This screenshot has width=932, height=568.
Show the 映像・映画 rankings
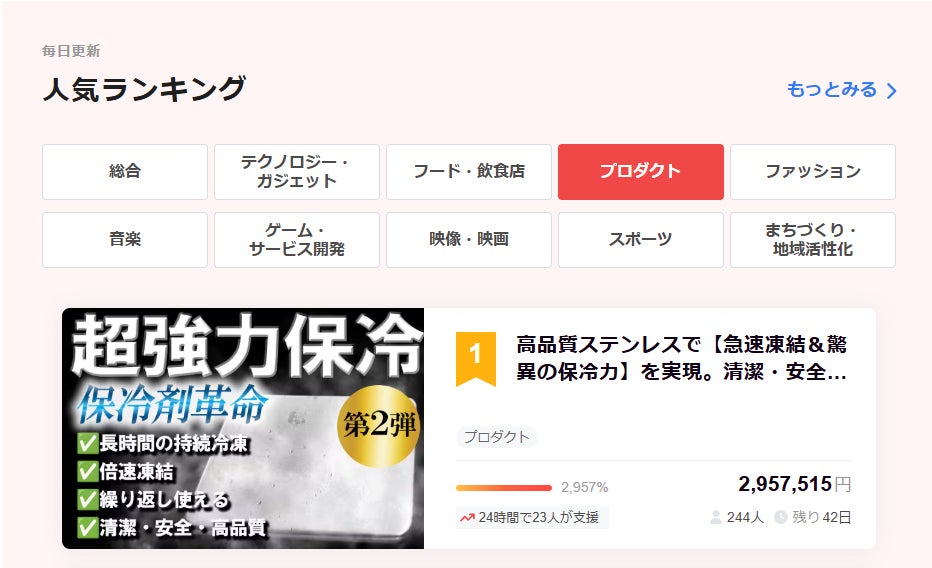pyautogui.click(x=469, y=240)
